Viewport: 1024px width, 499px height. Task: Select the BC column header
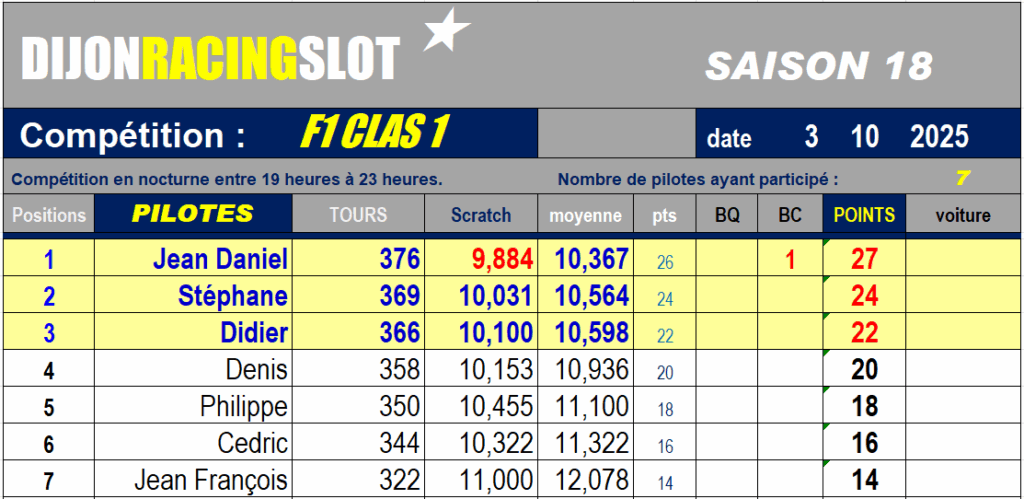click(790, 215)
